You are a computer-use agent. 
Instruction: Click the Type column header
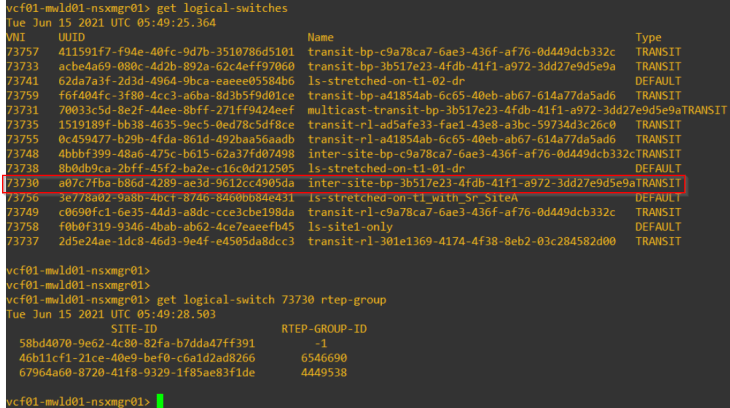coord(649,37)
